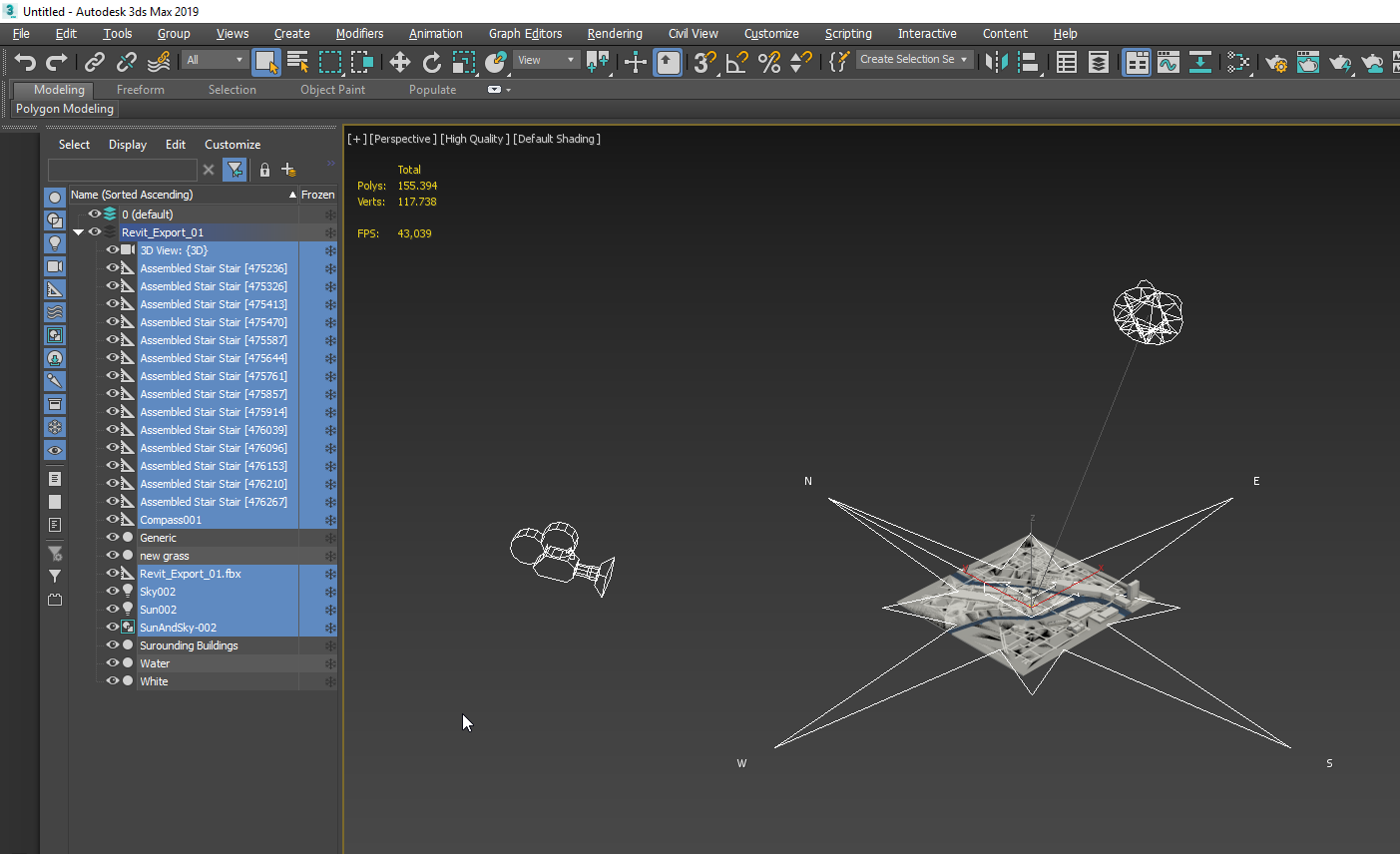Toggle visibility of Sun002 light

coord(113,610)
